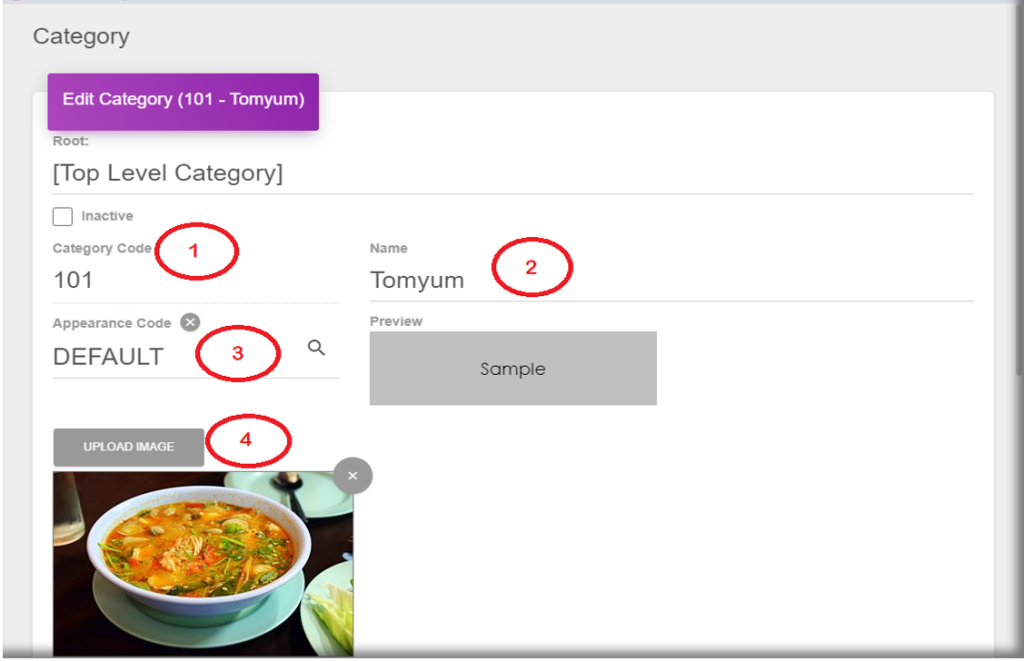This screenshot has height=661, width=1024.
Task: Click the Inactive text label
Action: [107, 216]
